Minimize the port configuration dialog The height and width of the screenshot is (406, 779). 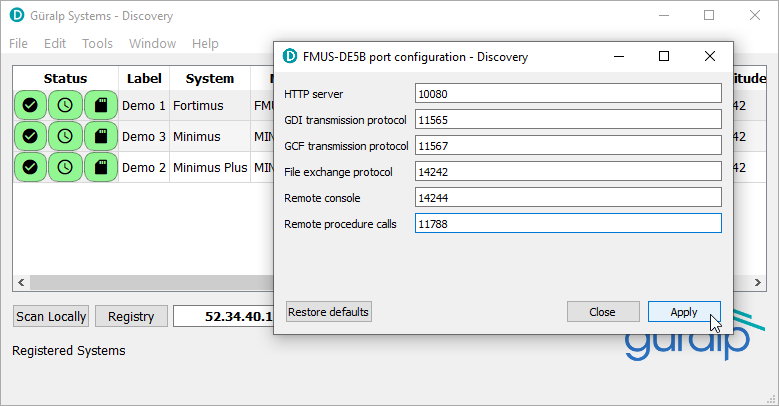click(619, 56)
